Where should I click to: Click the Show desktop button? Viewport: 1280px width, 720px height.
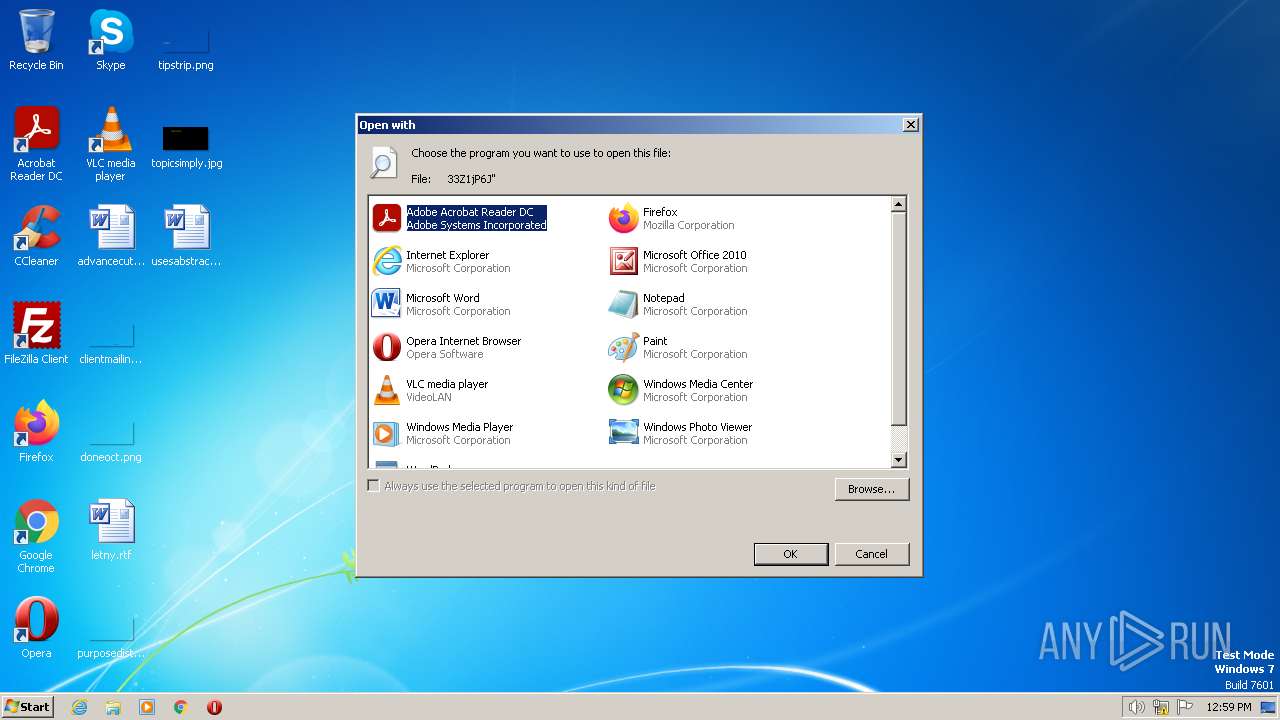point(1268,707)
